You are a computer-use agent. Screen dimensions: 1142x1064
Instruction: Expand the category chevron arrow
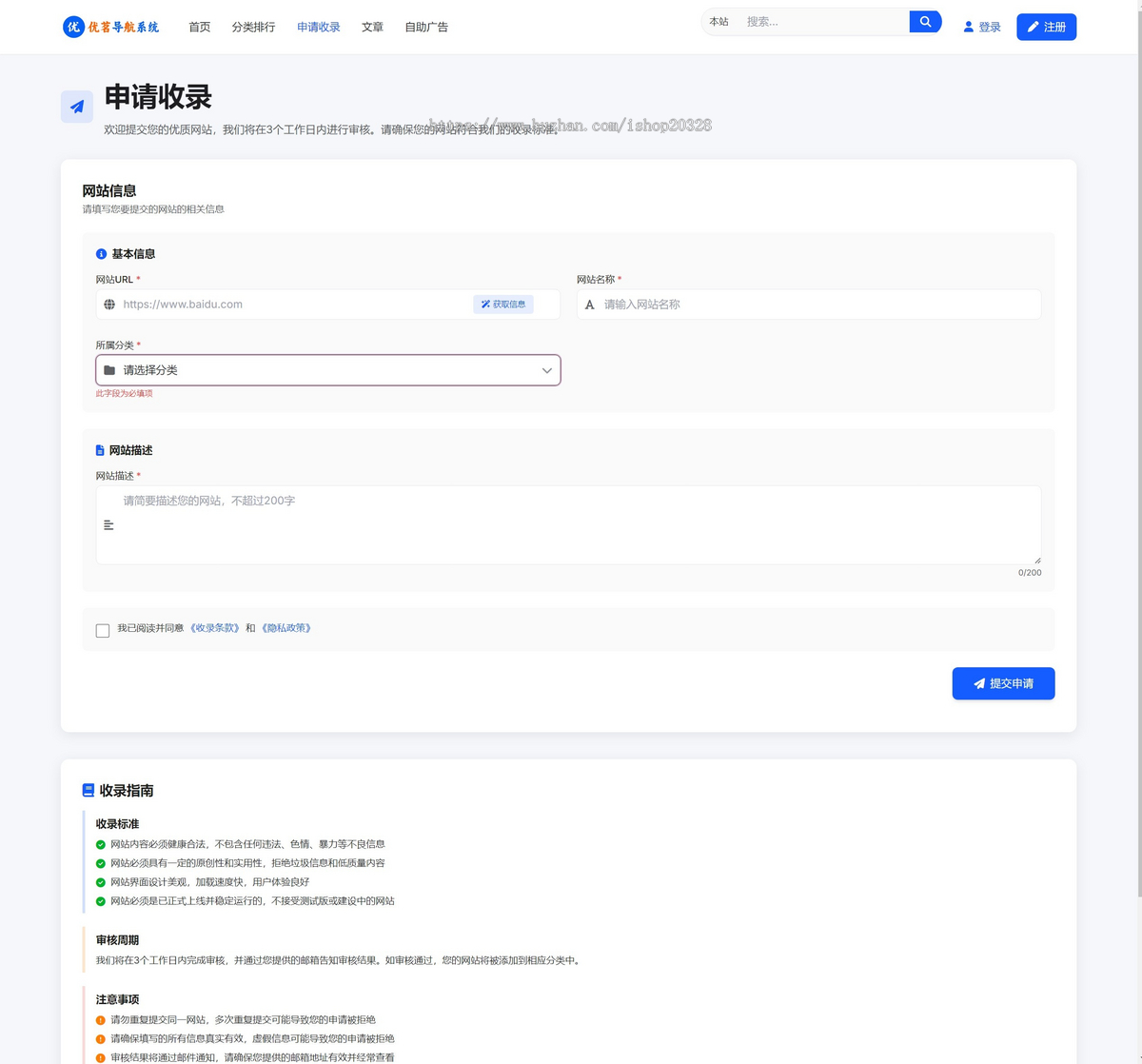pos(547,370)
